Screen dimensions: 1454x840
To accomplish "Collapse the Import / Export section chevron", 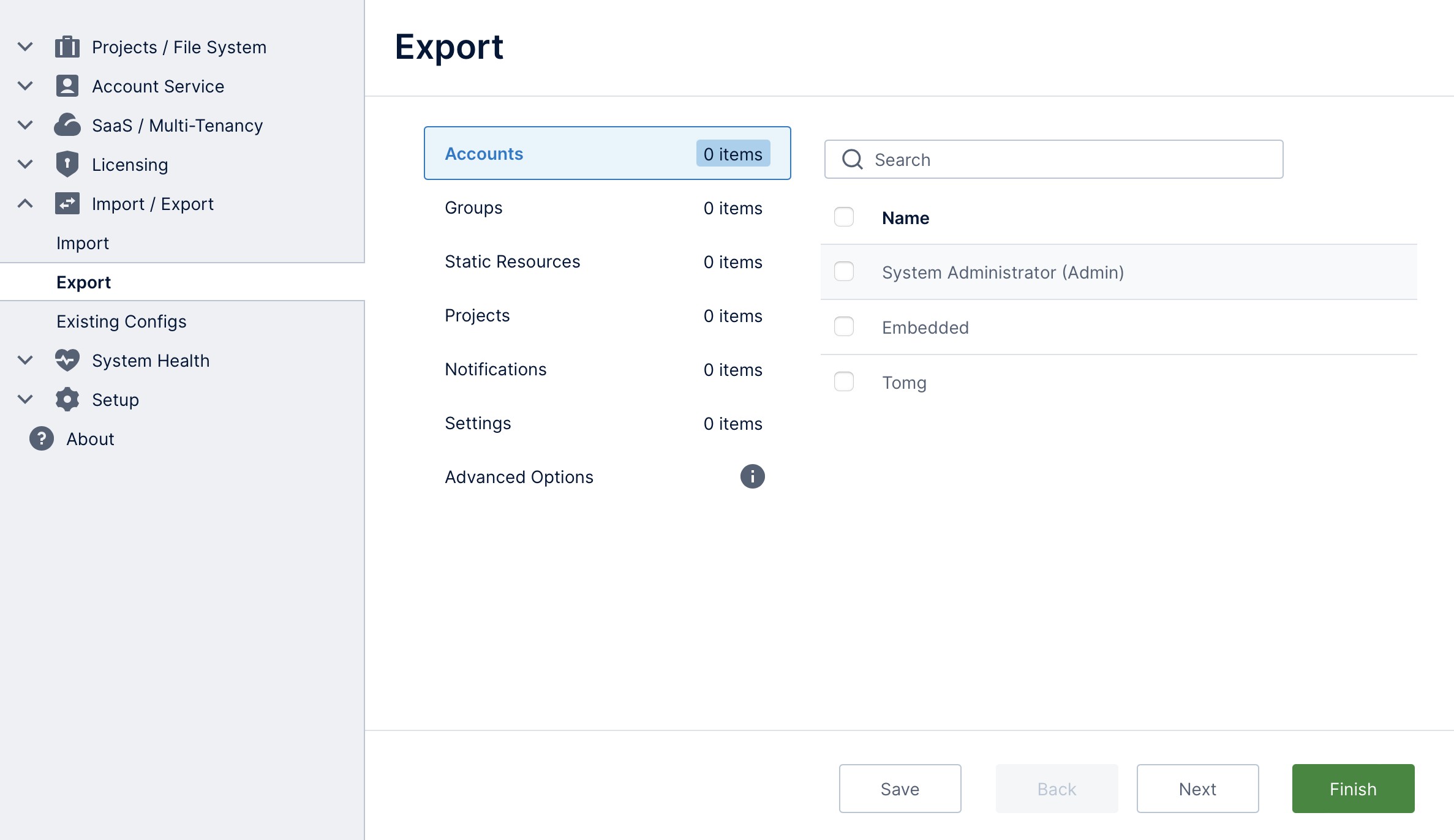I will [25, 203].
